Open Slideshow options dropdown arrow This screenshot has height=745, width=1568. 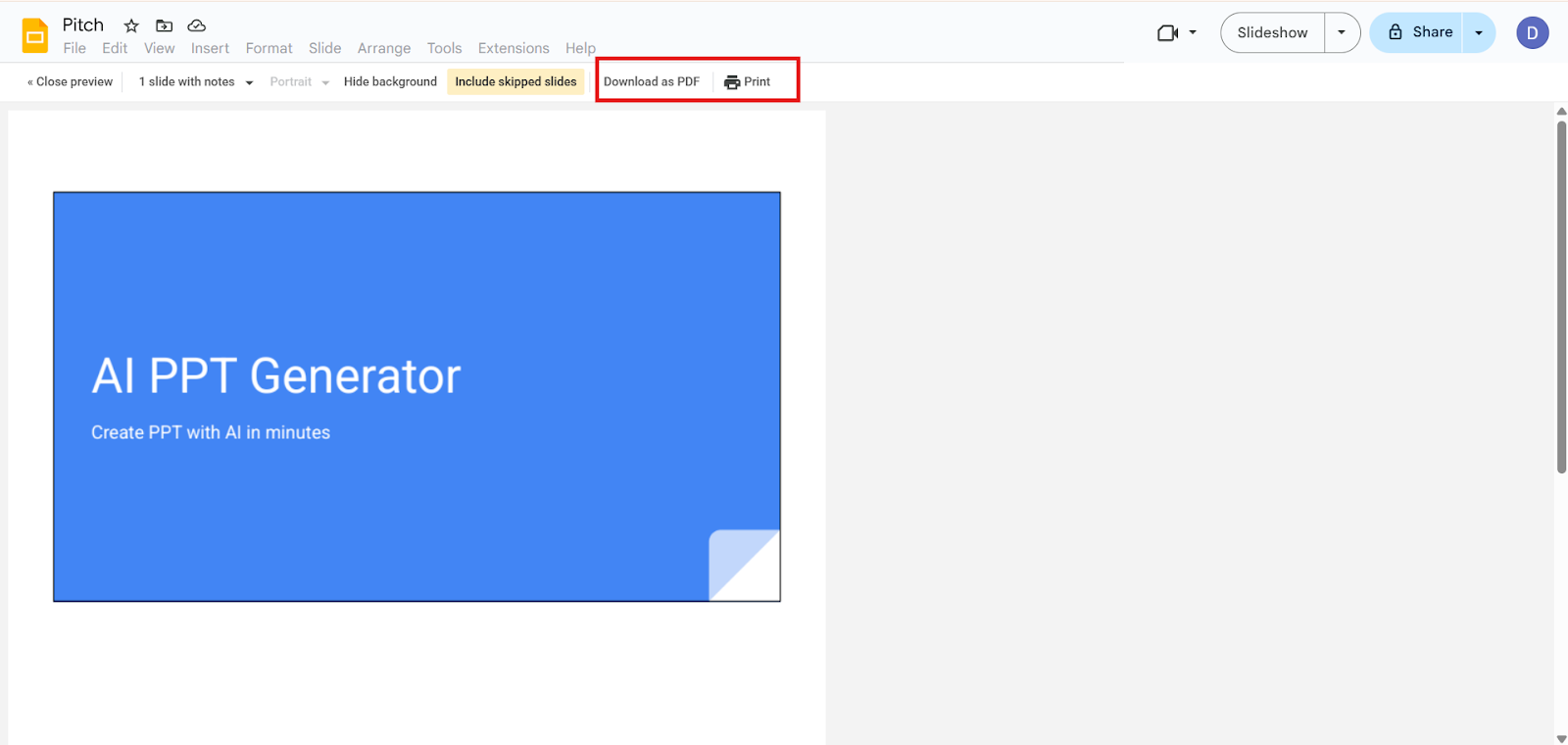(x=1342, y=32)
